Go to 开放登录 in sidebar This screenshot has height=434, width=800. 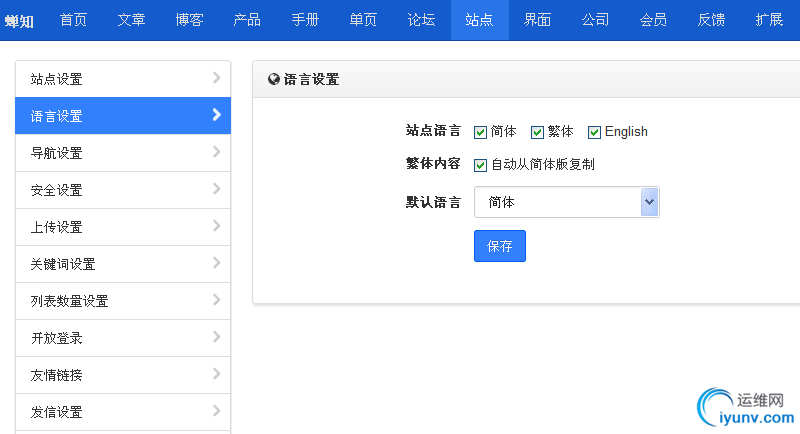(123, 338)
